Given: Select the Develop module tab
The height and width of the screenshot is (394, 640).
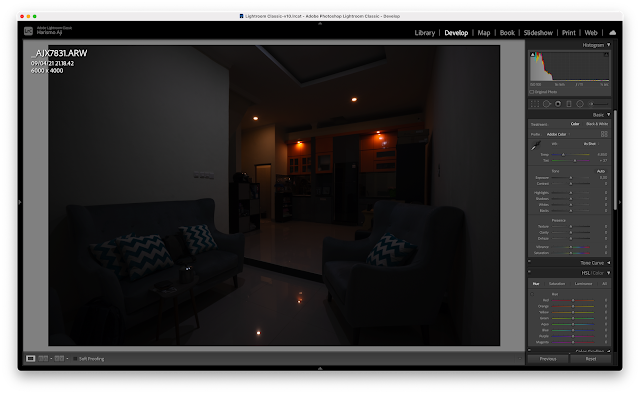Looking at the screenshot, I should point(456,33).
